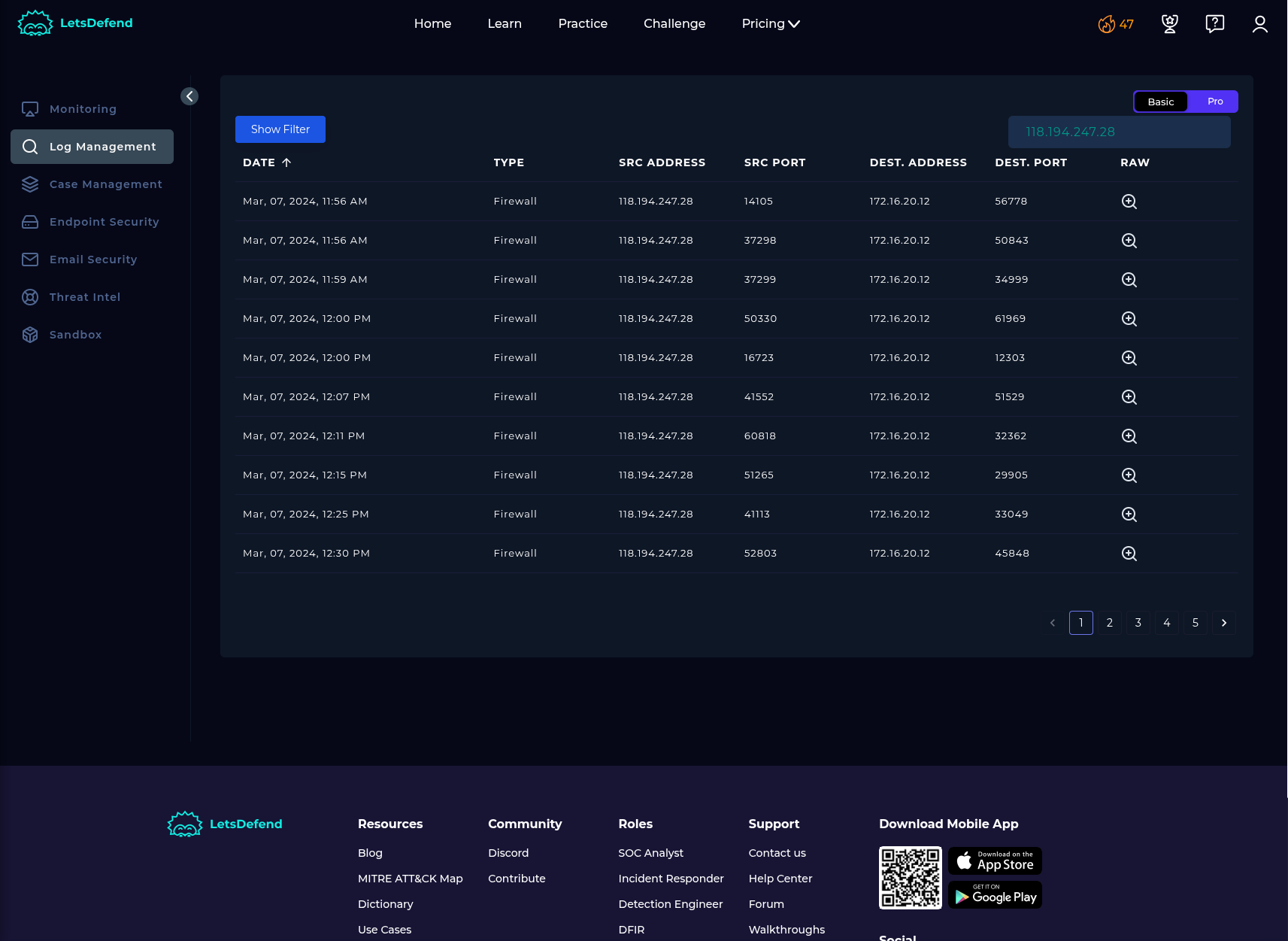
Task: Click the DEST. PORT column header
Action: (x=1031, y=162)
